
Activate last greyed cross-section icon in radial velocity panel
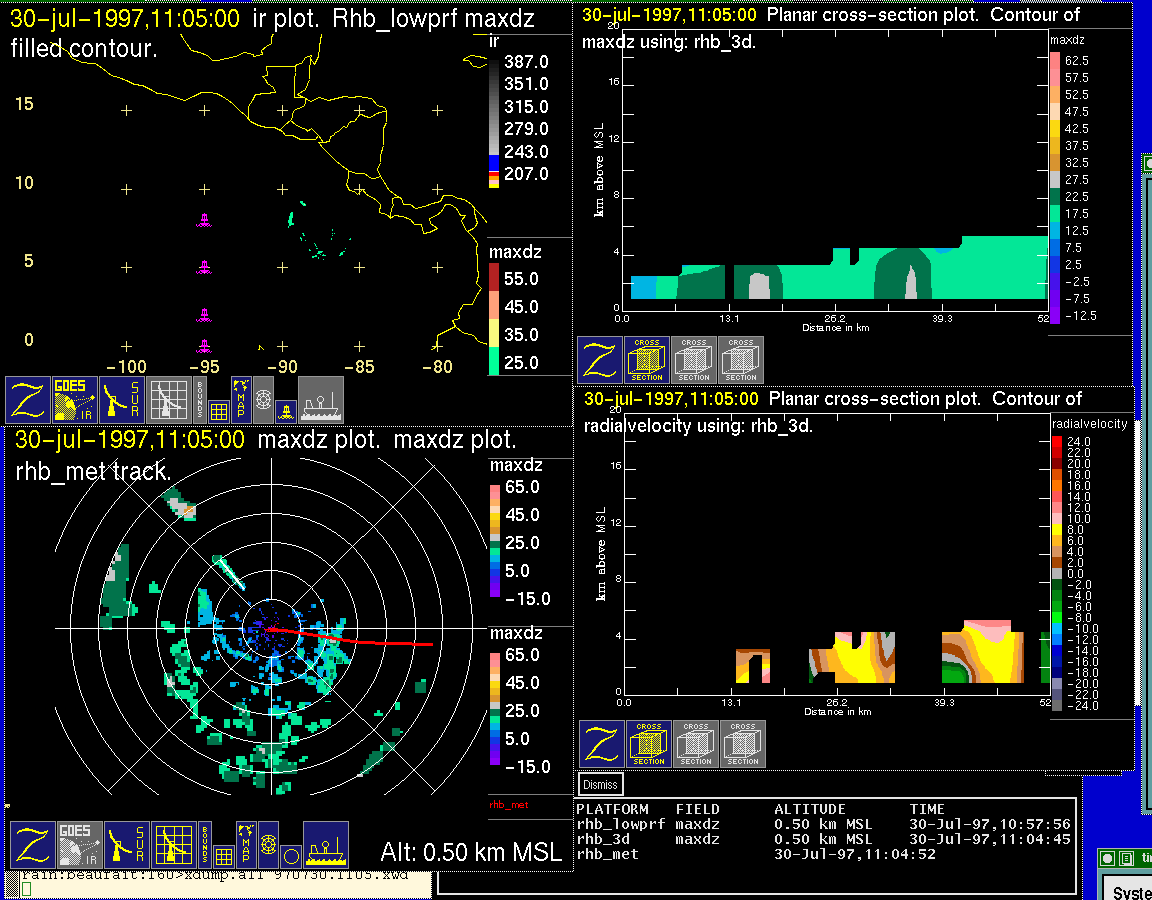tap(742, 744)
